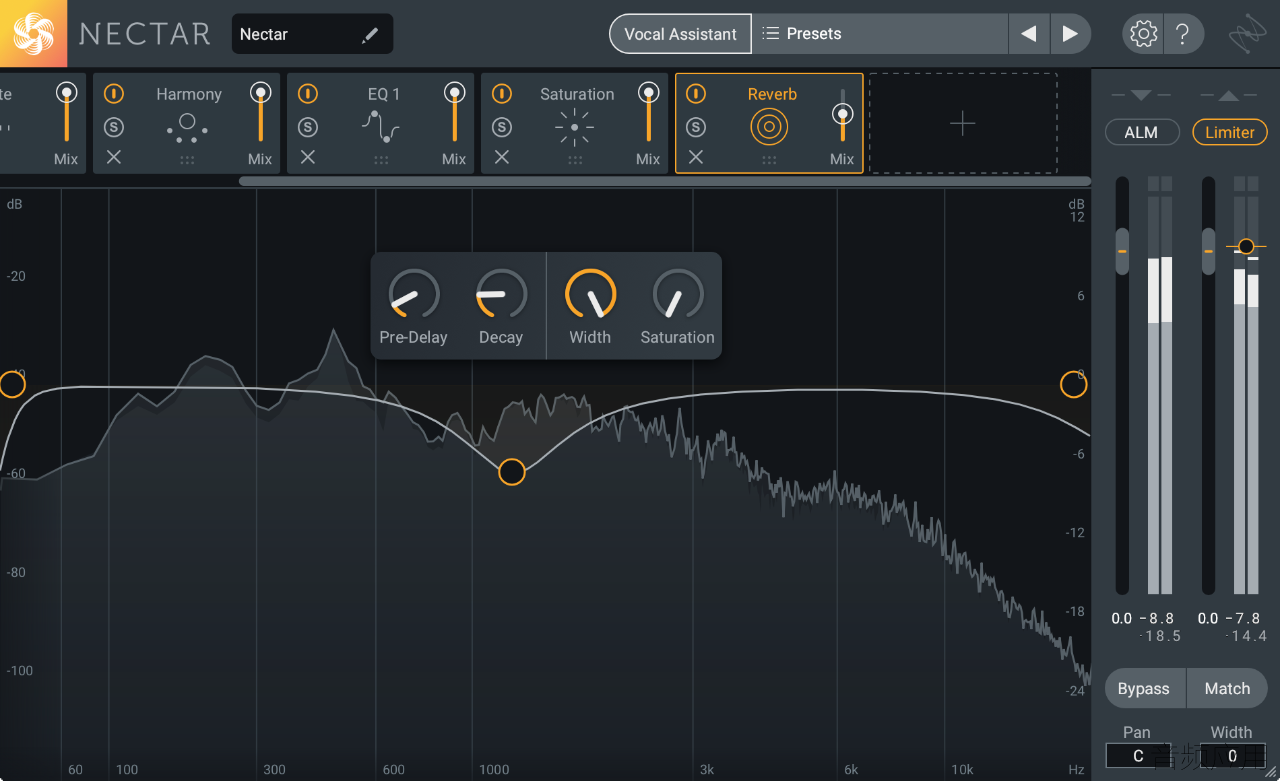1280x781 pixels.
Task: Open the Vocal Assistant
Action: point(680,34)
